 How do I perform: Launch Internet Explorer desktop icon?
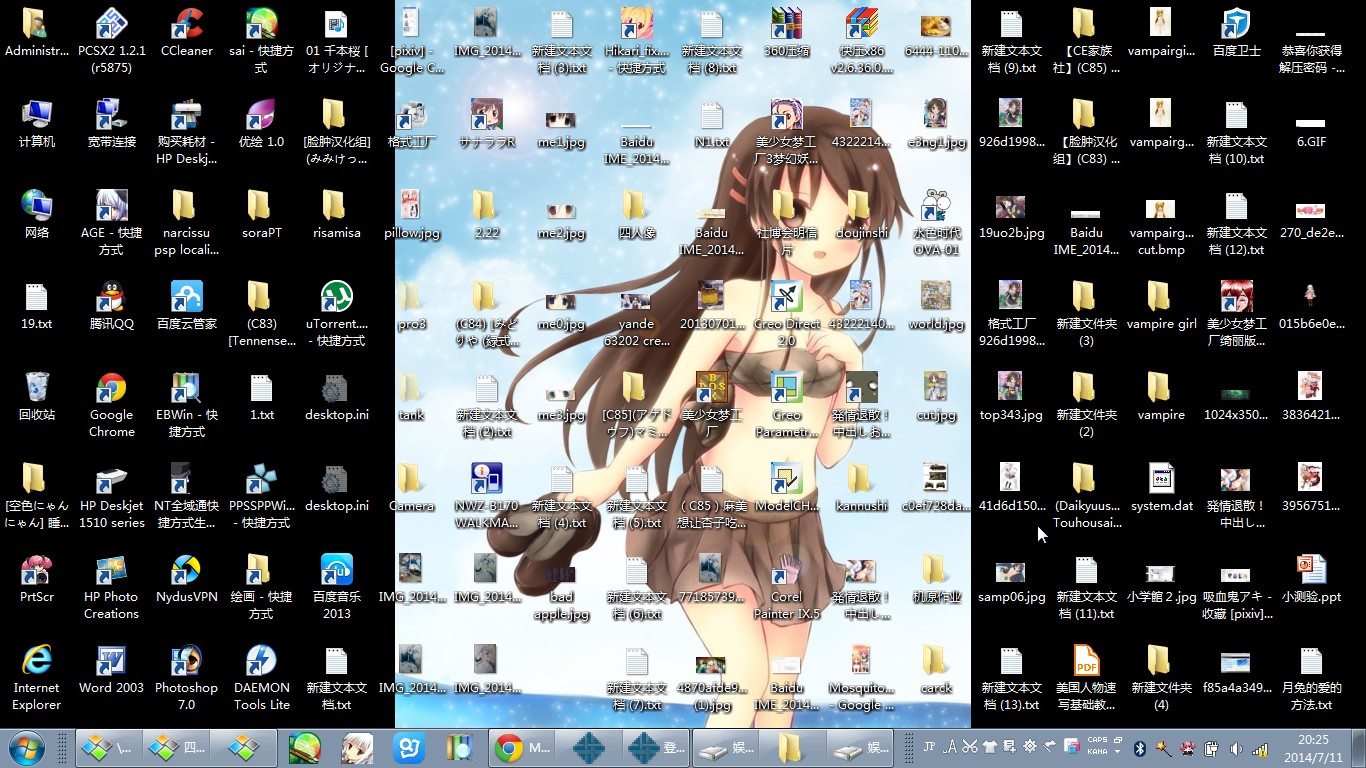coord(36,660)
